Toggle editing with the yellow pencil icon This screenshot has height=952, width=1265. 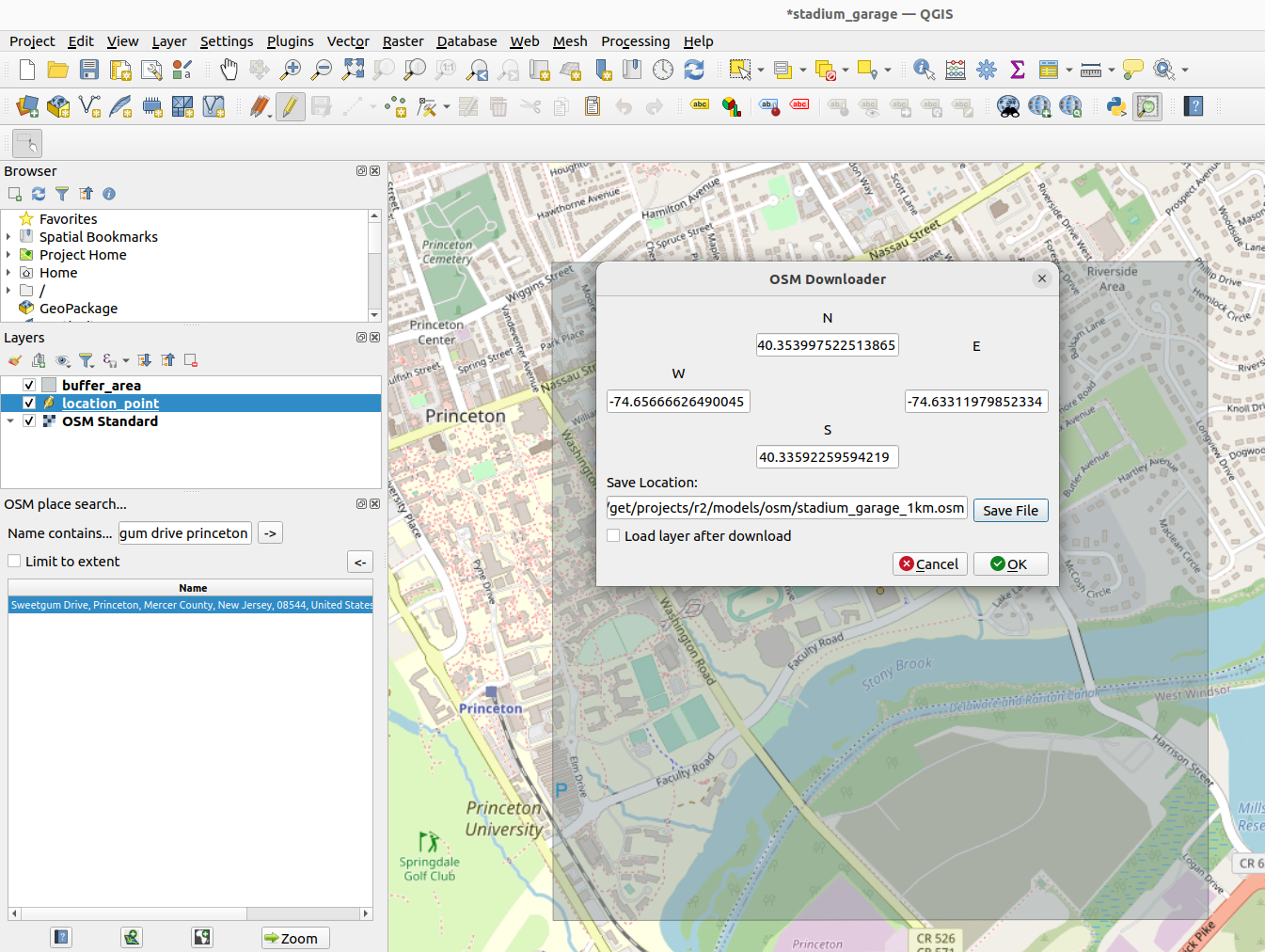pyautogui.click(x=290, y=106)
